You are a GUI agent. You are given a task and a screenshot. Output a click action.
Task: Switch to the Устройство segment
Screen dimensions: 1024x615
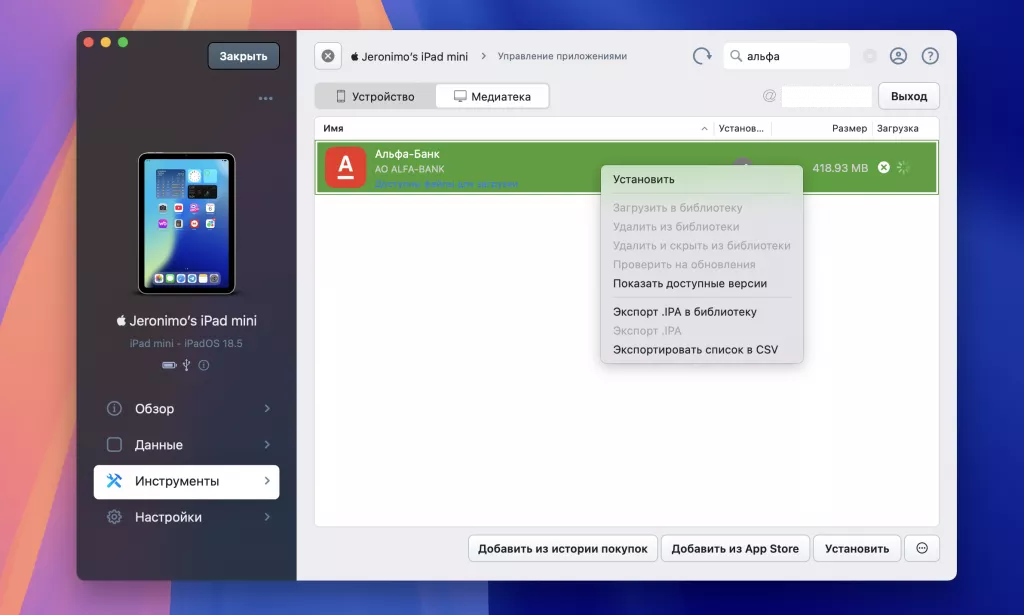[375, 97]
